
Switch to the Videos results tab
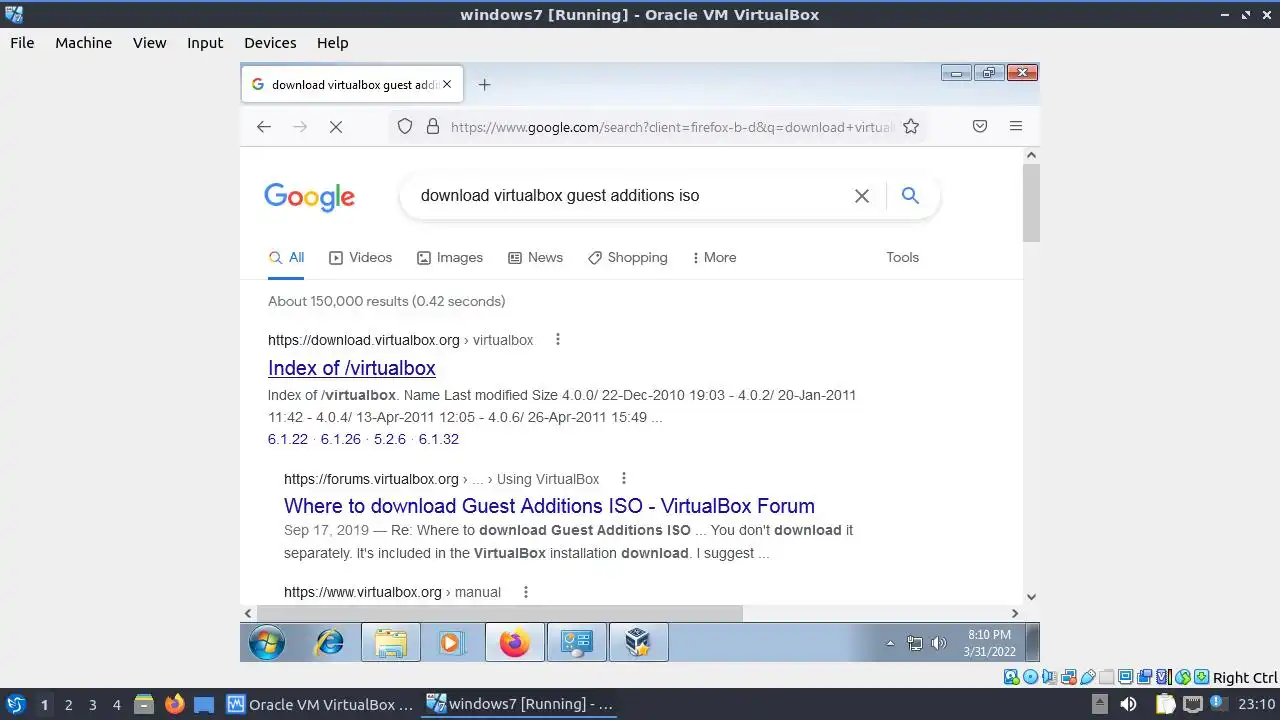tap(361, 257)
